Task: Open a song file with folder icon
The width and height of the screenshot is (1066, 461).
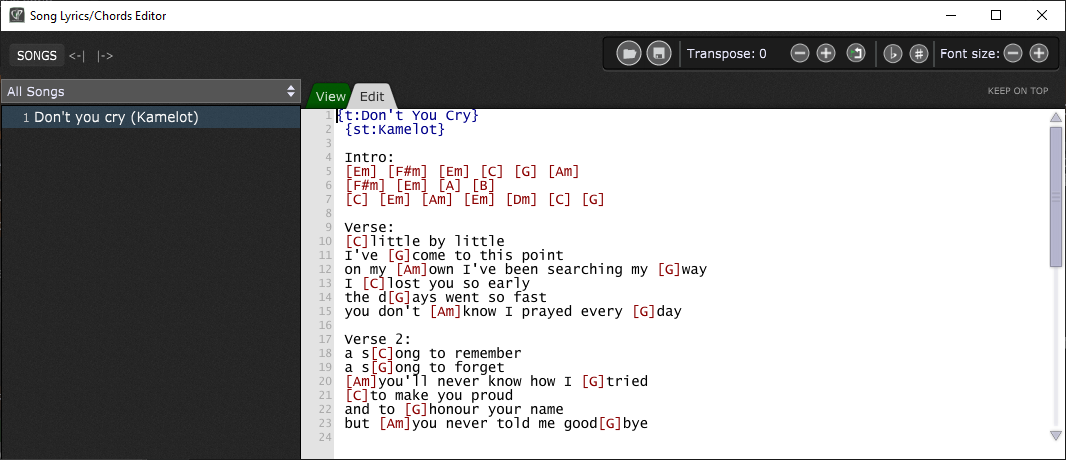Action: (x=629, y=53)
